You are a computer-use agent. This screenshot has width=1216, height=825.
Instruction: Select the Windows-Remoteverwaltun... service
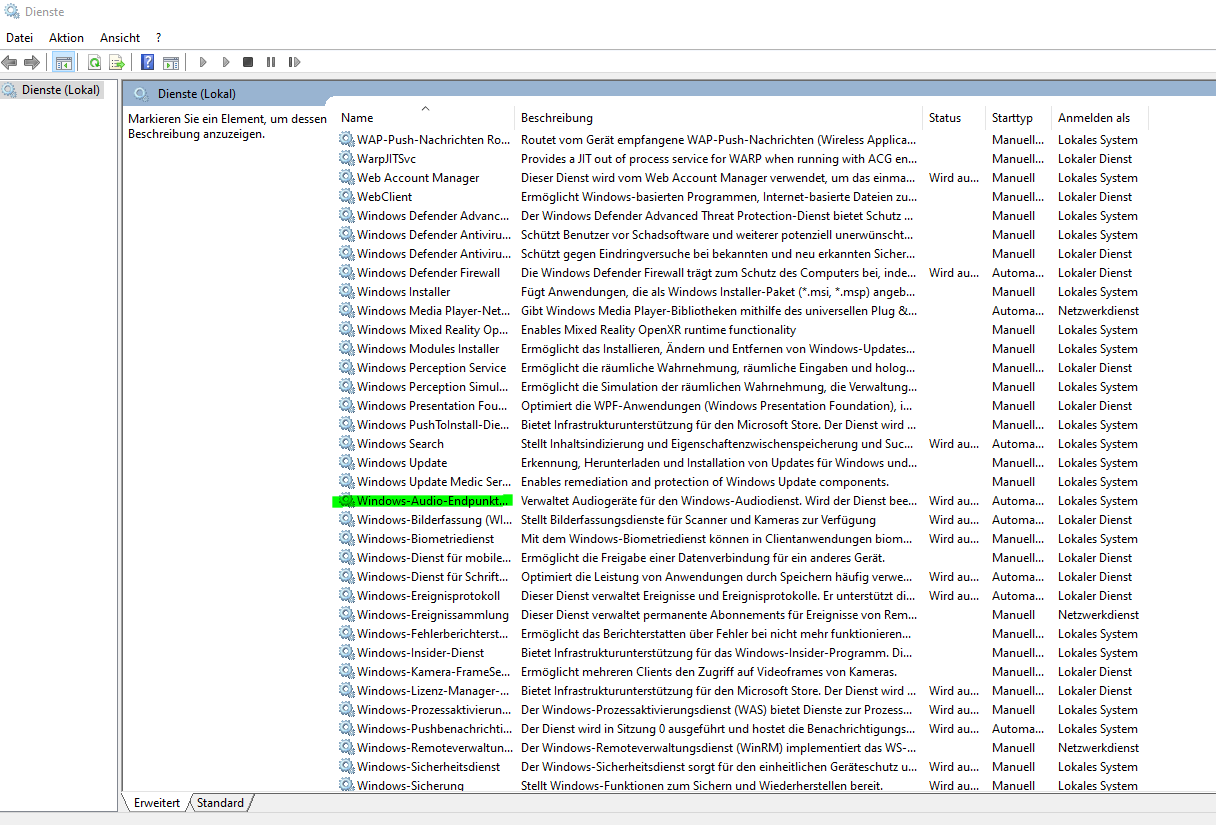pos(434,748)
